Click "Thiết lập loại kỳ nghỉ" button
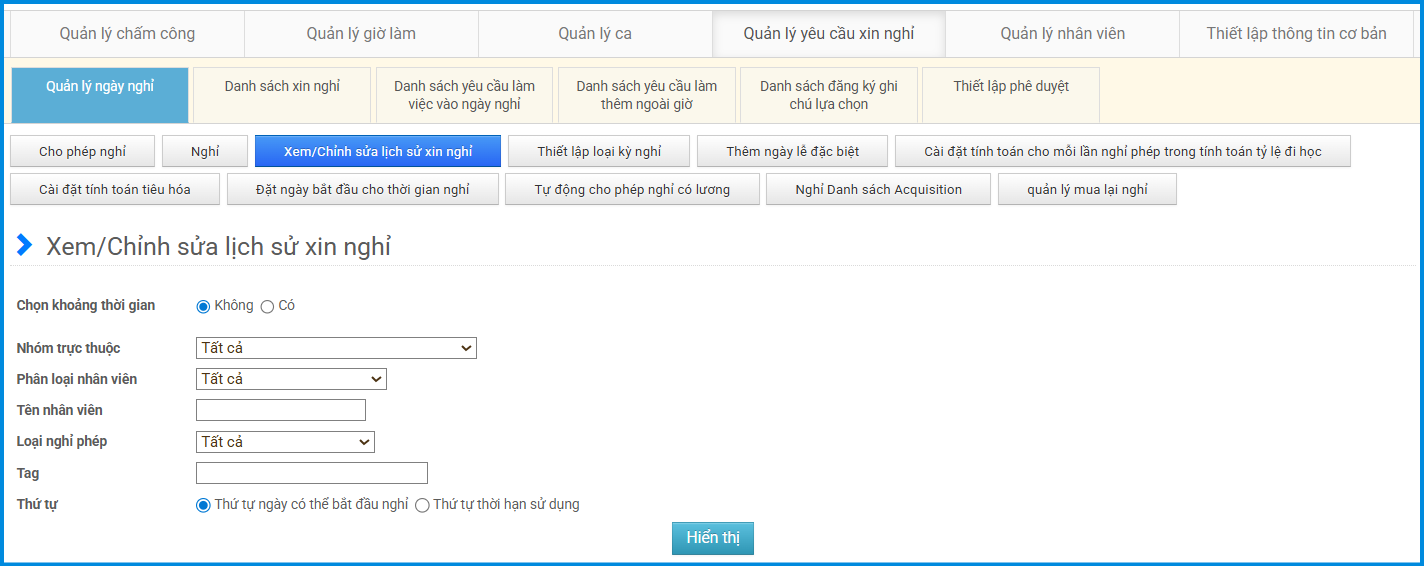This screenshot has height=566, width=1424. coord(599,152)
